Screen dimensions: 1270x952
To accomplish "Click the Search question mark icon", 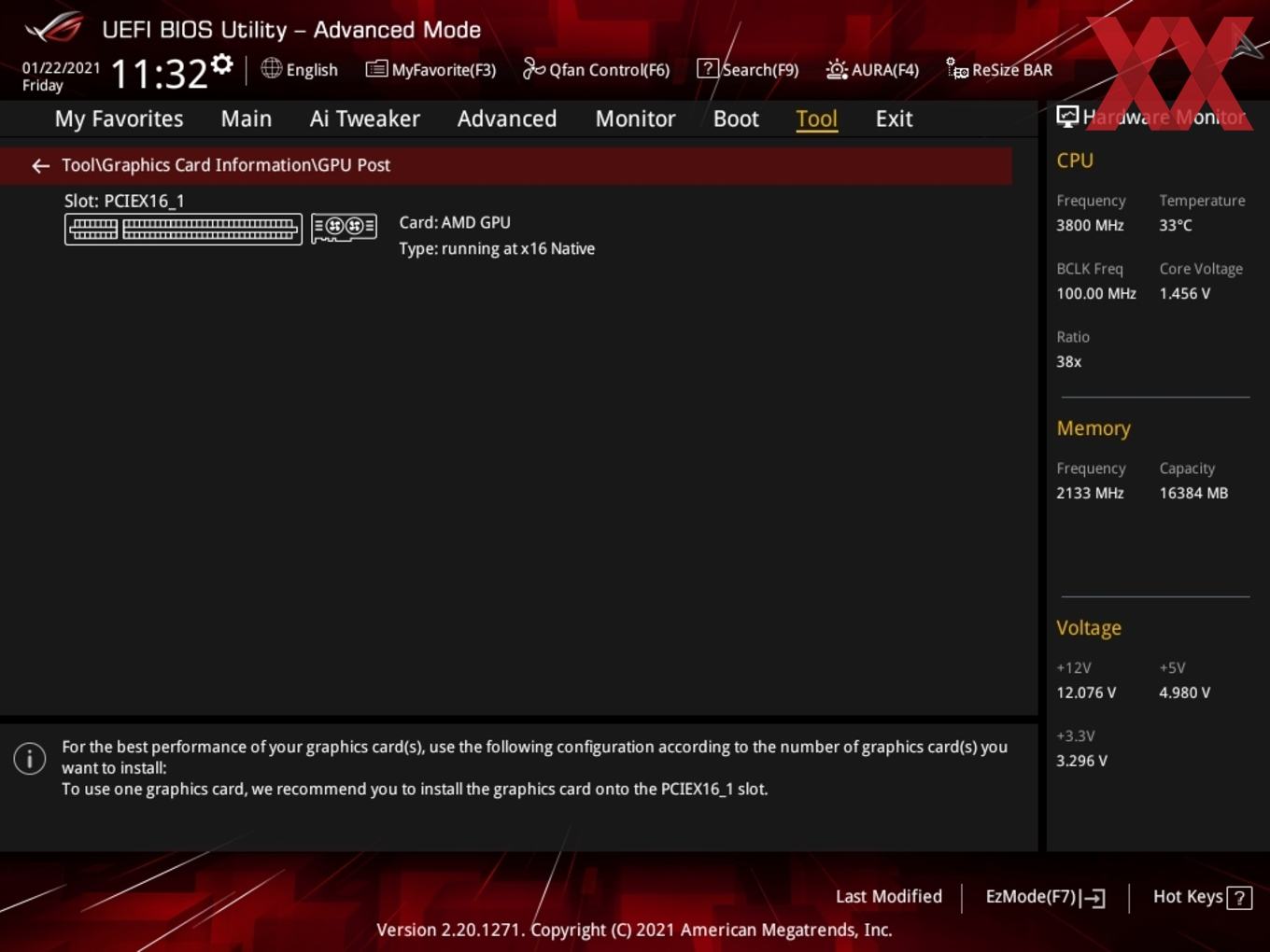I will [x=708, y=68].
